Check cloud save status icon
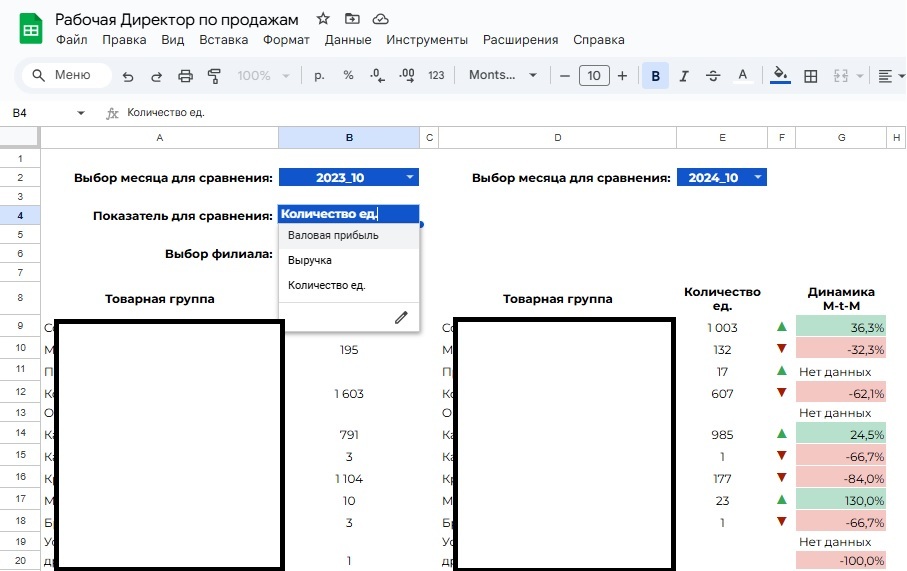 (x=380, y=19)
